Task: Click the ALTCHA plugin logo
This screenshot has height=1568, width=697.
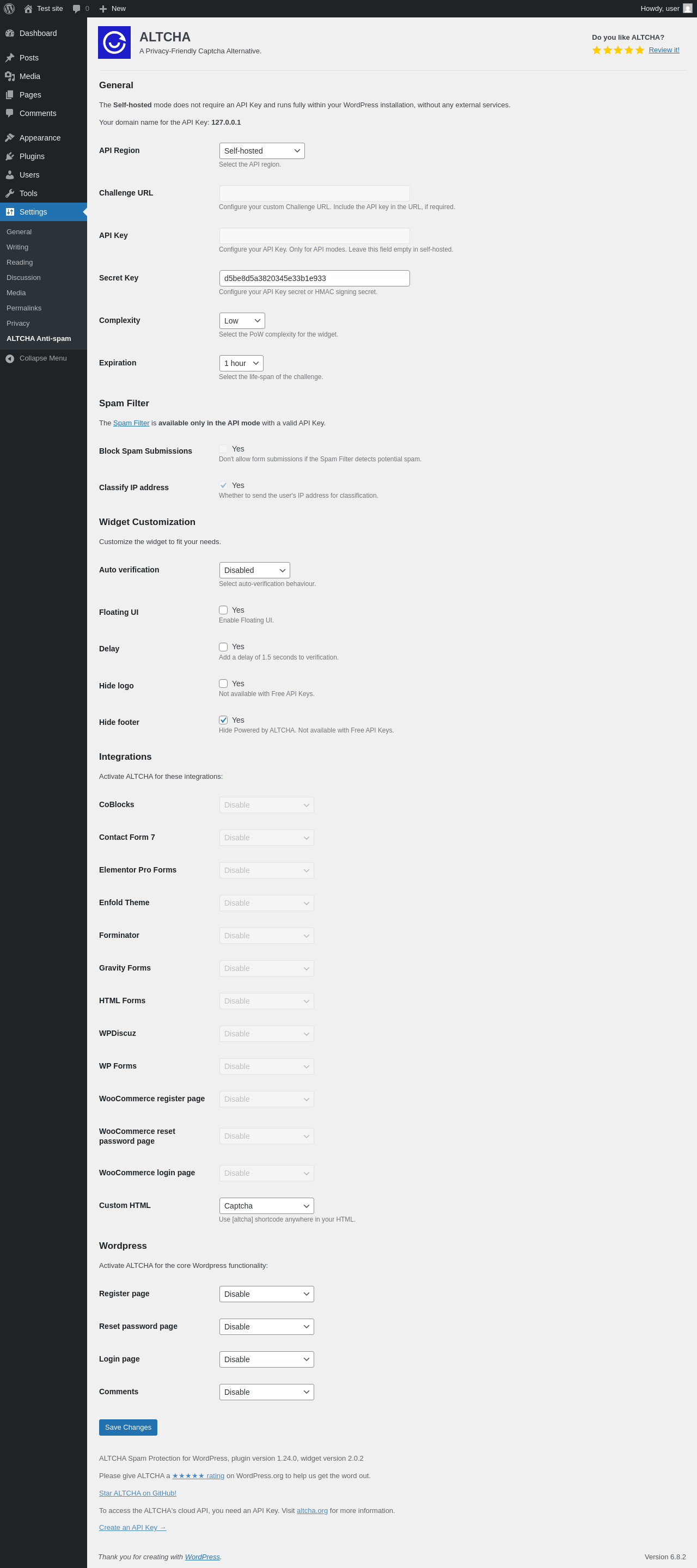Action: (114, 42)
